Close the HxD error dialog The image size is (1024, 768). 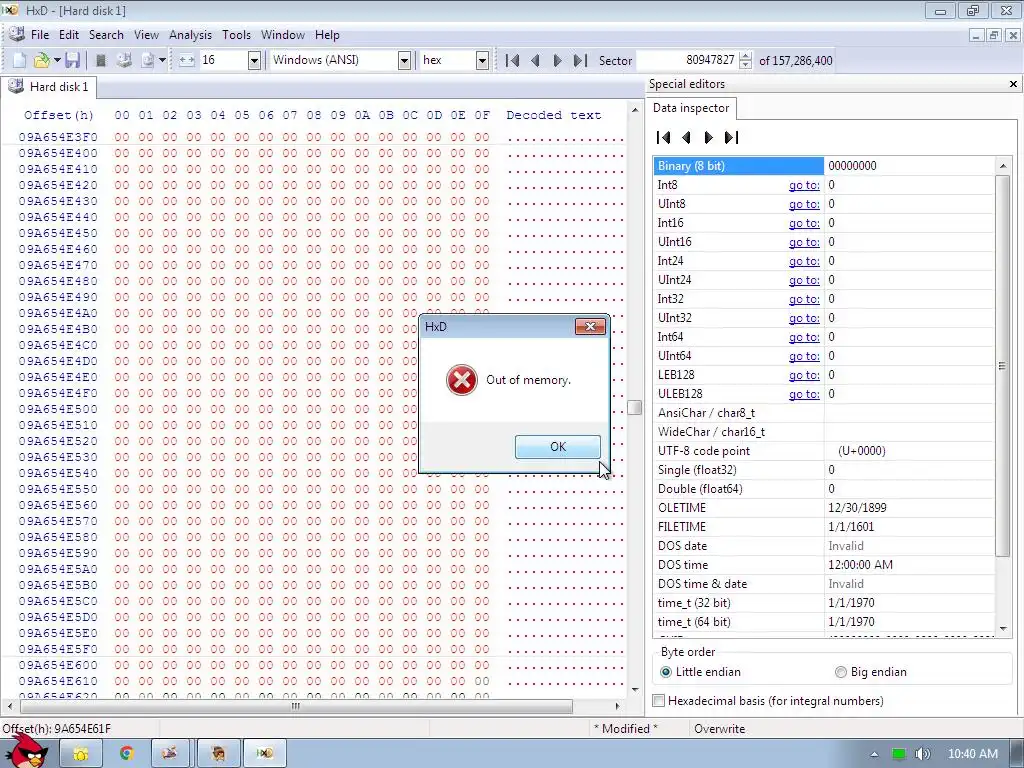click(590, 327)
